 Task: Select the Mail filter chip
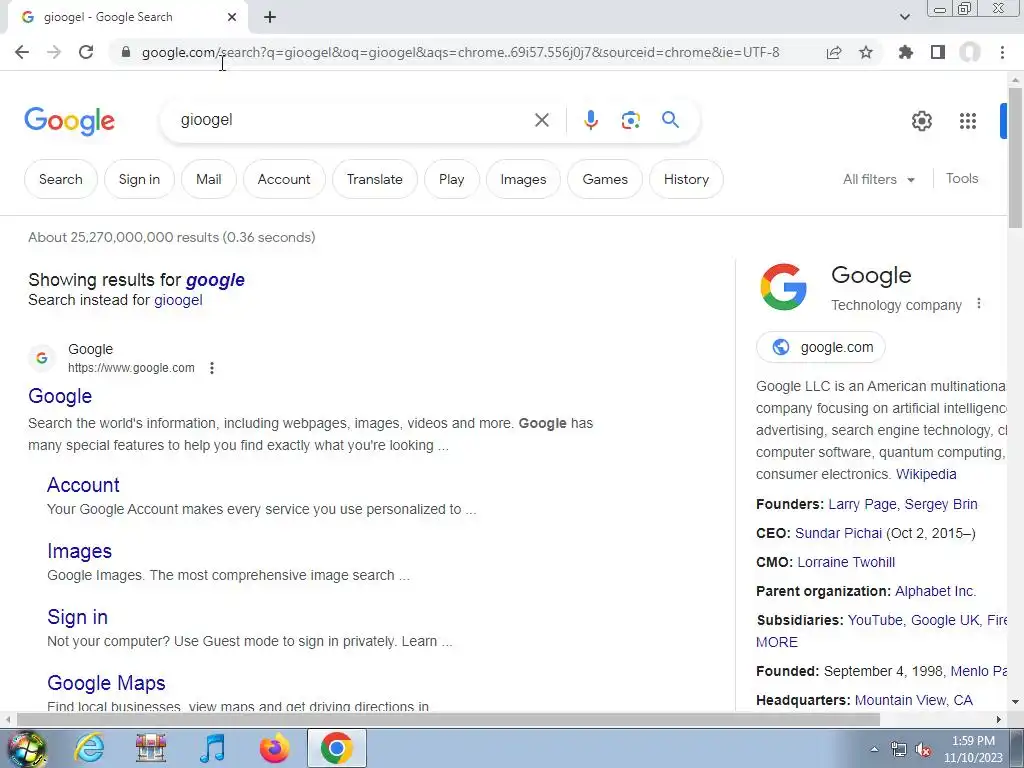point(209,179)
